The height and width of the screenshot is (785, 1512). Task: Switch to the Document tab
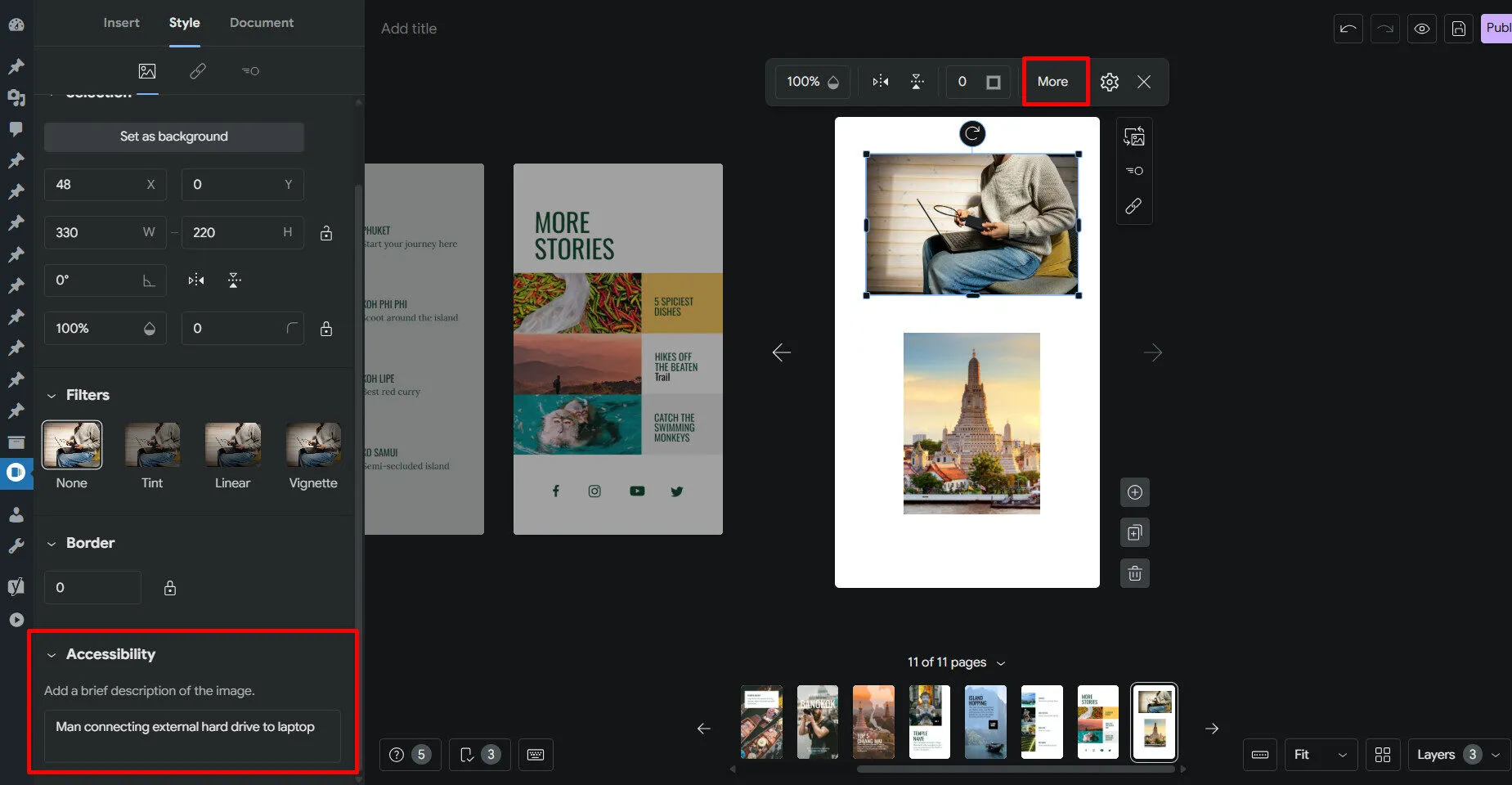261,23
